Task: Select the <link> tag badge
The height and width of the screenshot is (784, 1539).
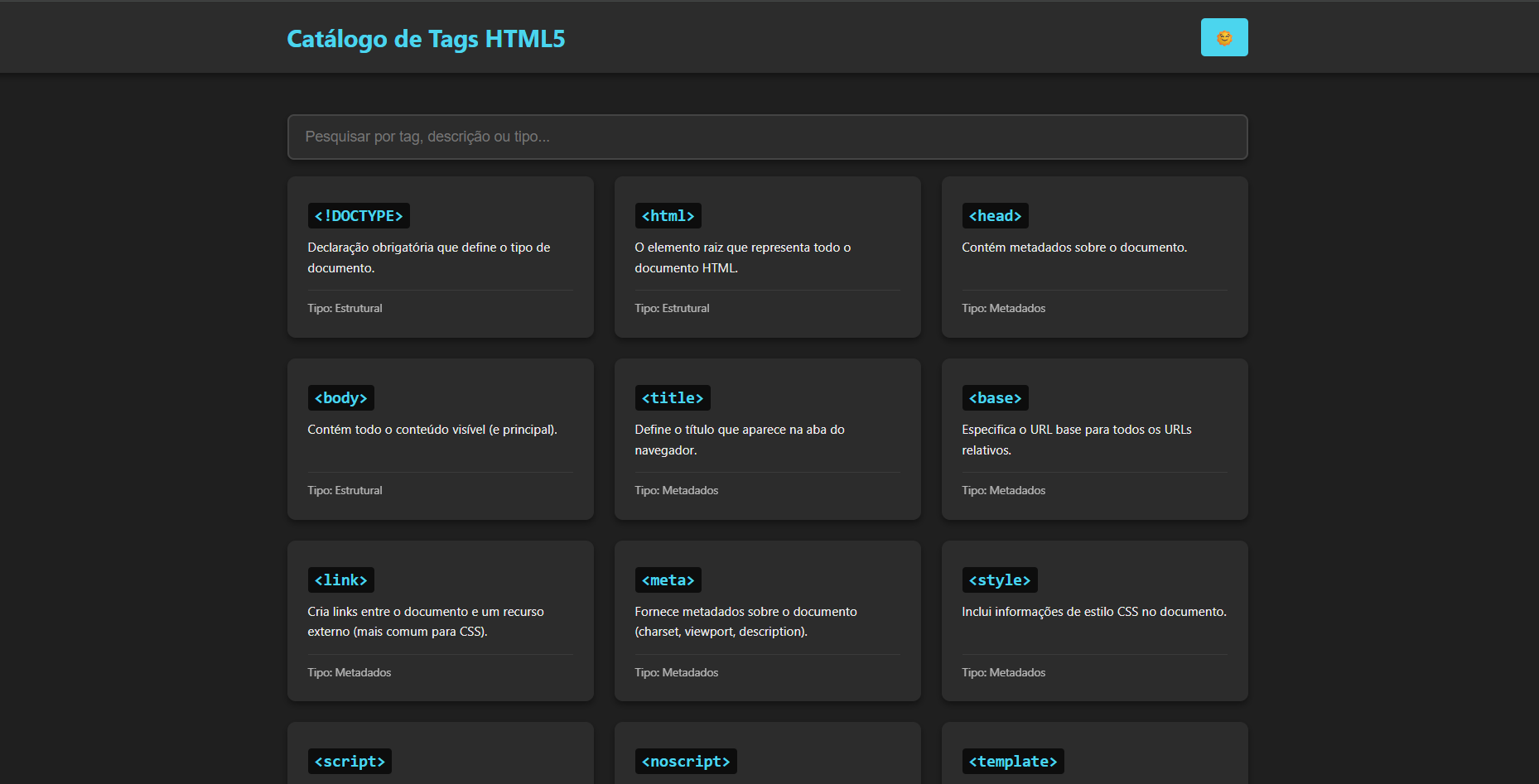Action: click(340, 580)
